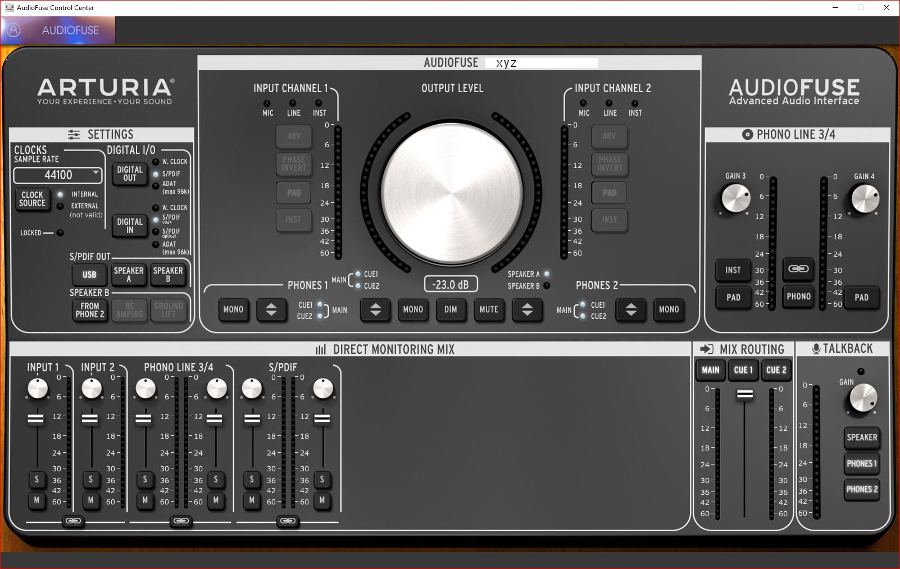
Task: Click the Direct Monitoring Mix bars icon
Action: (x=320, y=349)
